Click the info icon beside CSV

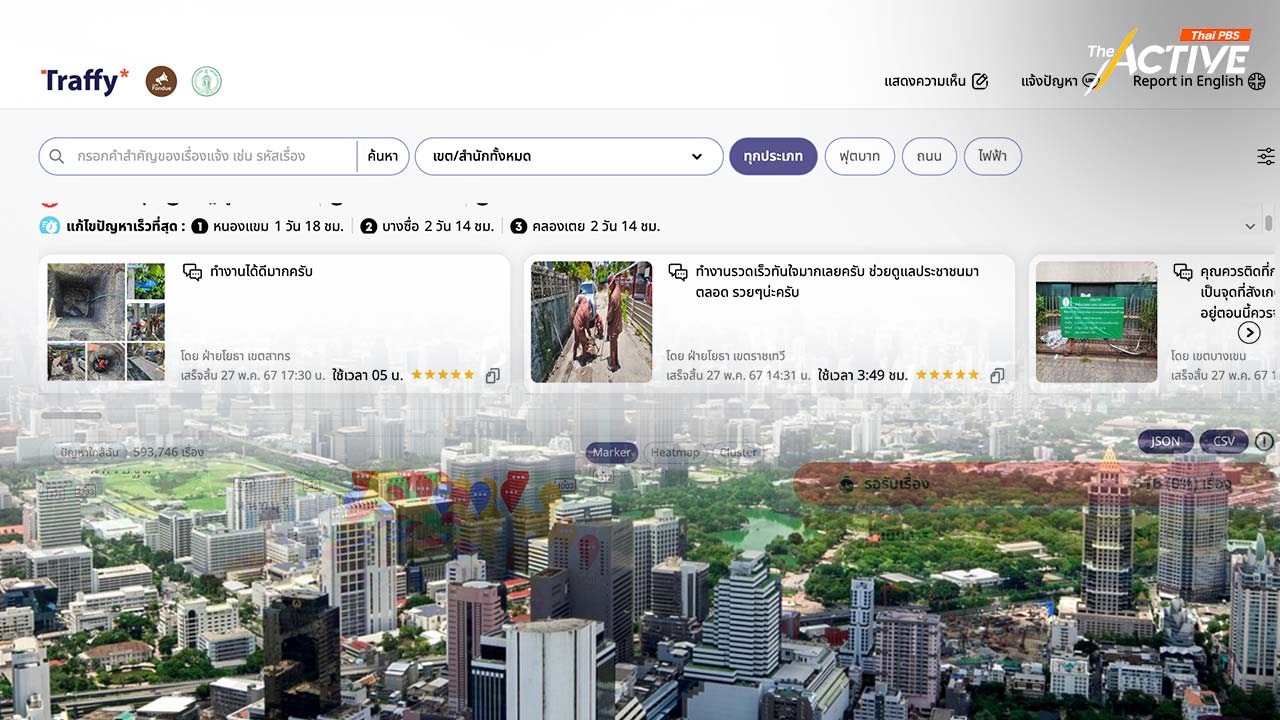pyautogui.click(x=1264, y=441)
